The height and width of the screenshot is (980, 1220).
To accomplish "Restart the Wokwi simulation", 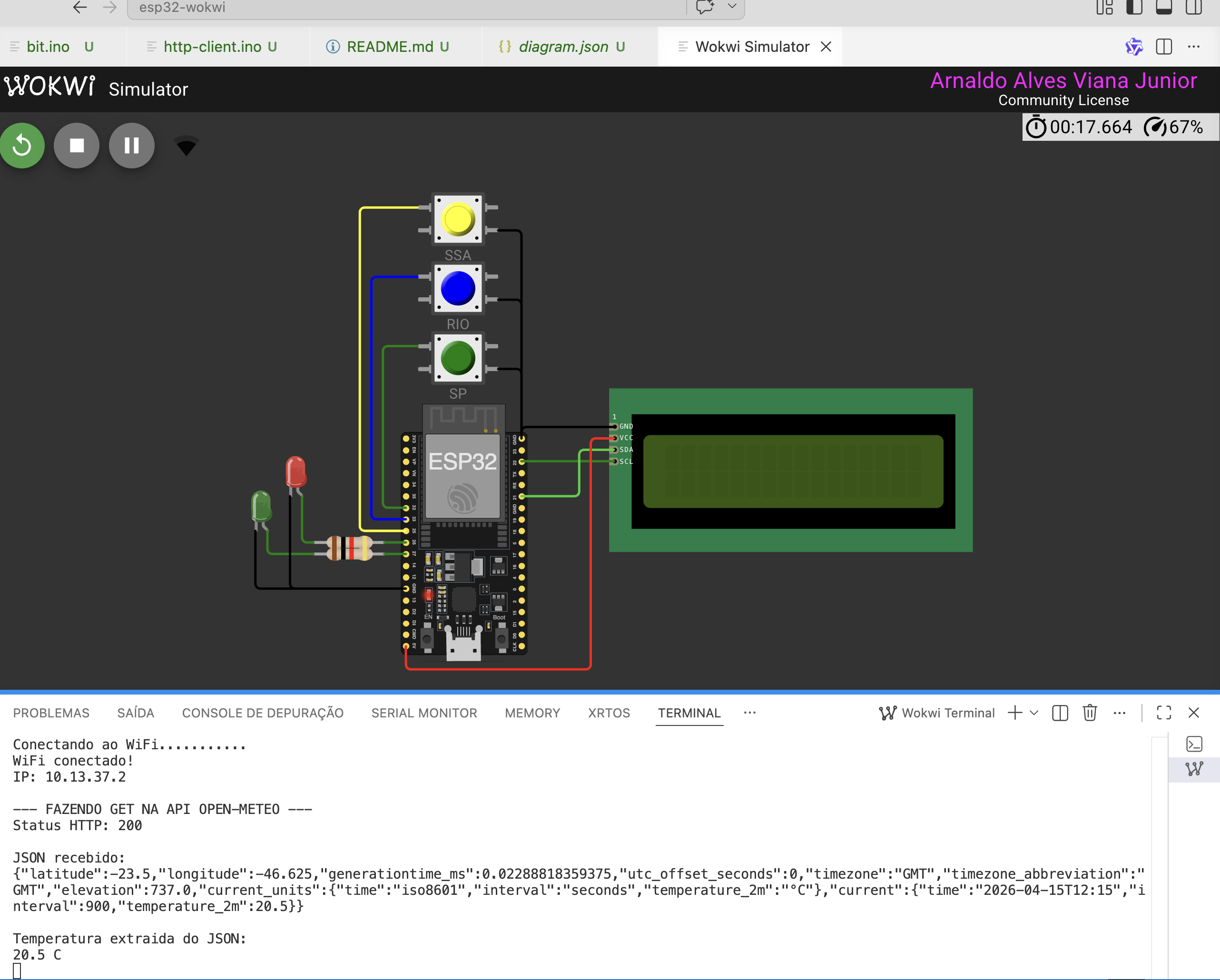I will tap(22, 146).
